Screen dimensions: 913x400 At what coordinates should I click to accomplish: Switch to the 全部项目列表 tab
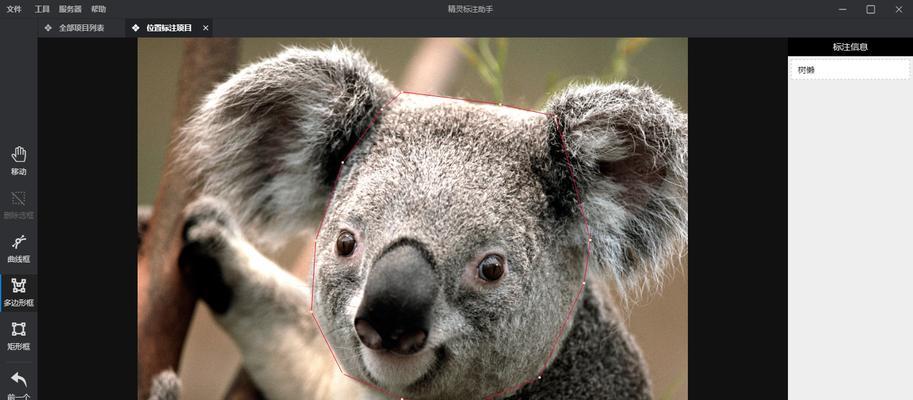74,28
